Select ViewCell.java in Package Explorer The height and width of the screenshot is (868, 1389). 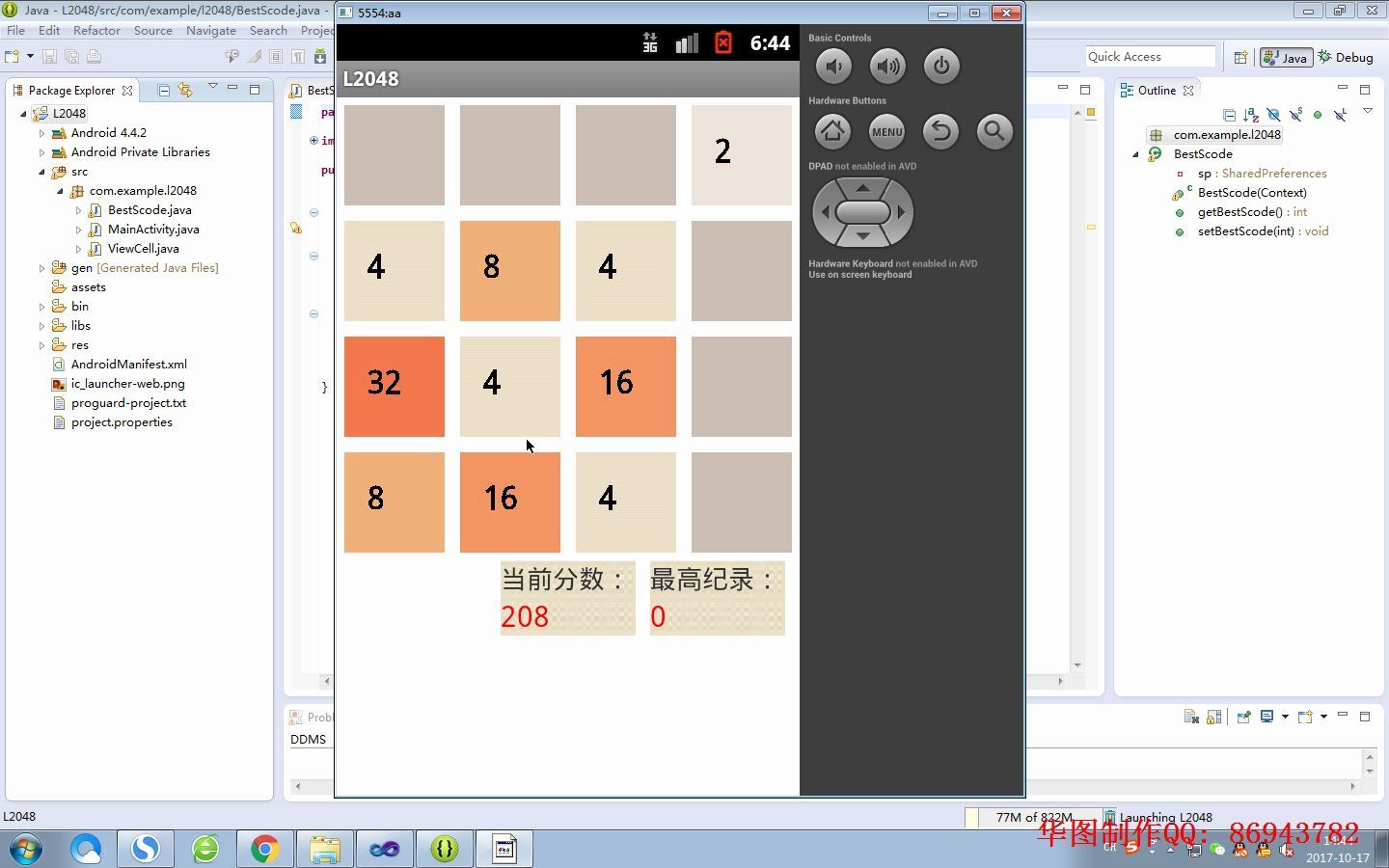(x=143, y=249)
